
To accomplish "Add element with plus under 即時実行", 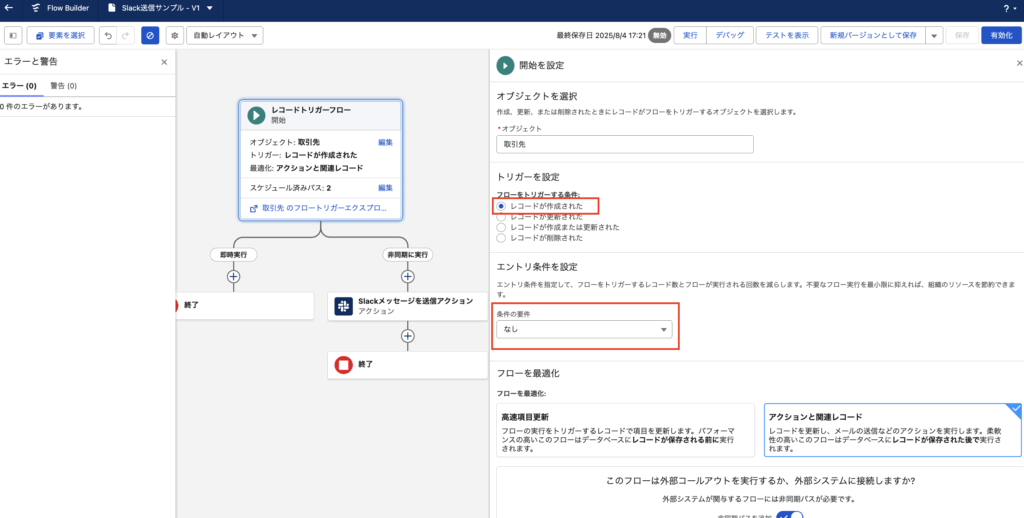I will [x=234, y=276].
